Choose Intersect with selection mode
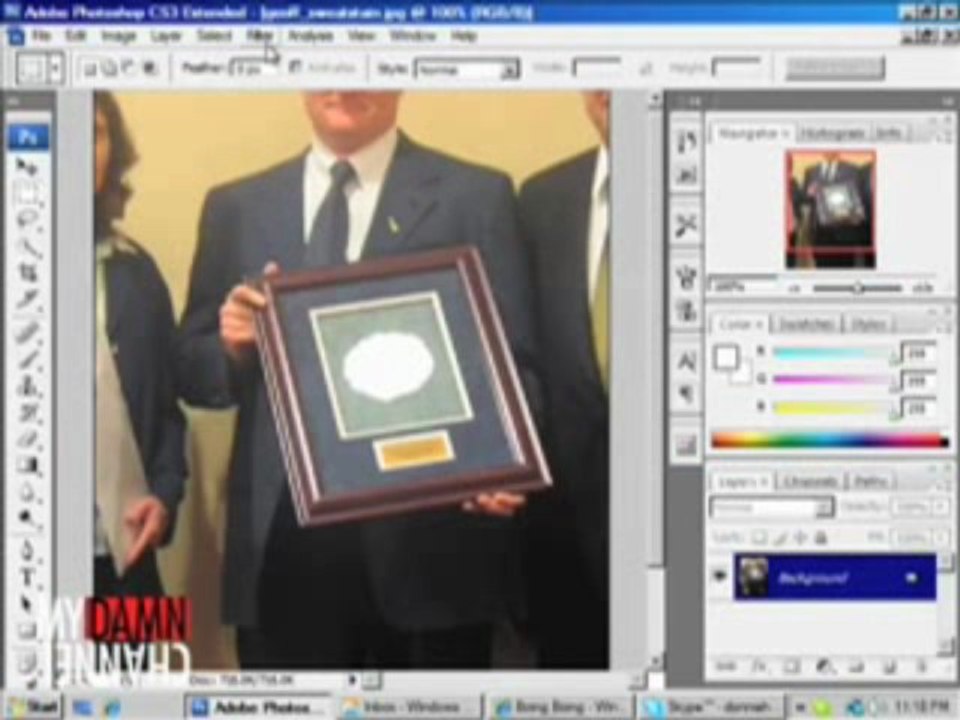 (x=149, y=69)
